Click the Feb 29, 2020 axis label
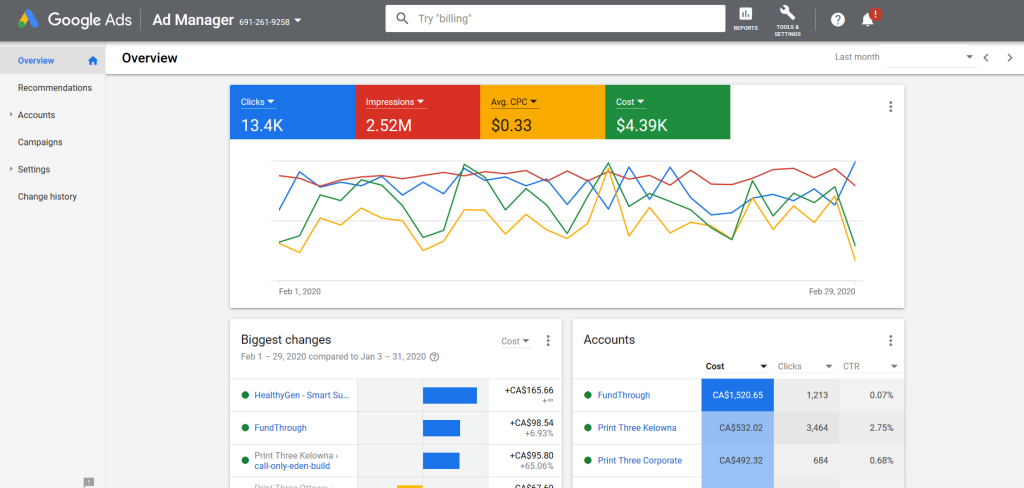 pyautogui.click(x=832, y=291)
